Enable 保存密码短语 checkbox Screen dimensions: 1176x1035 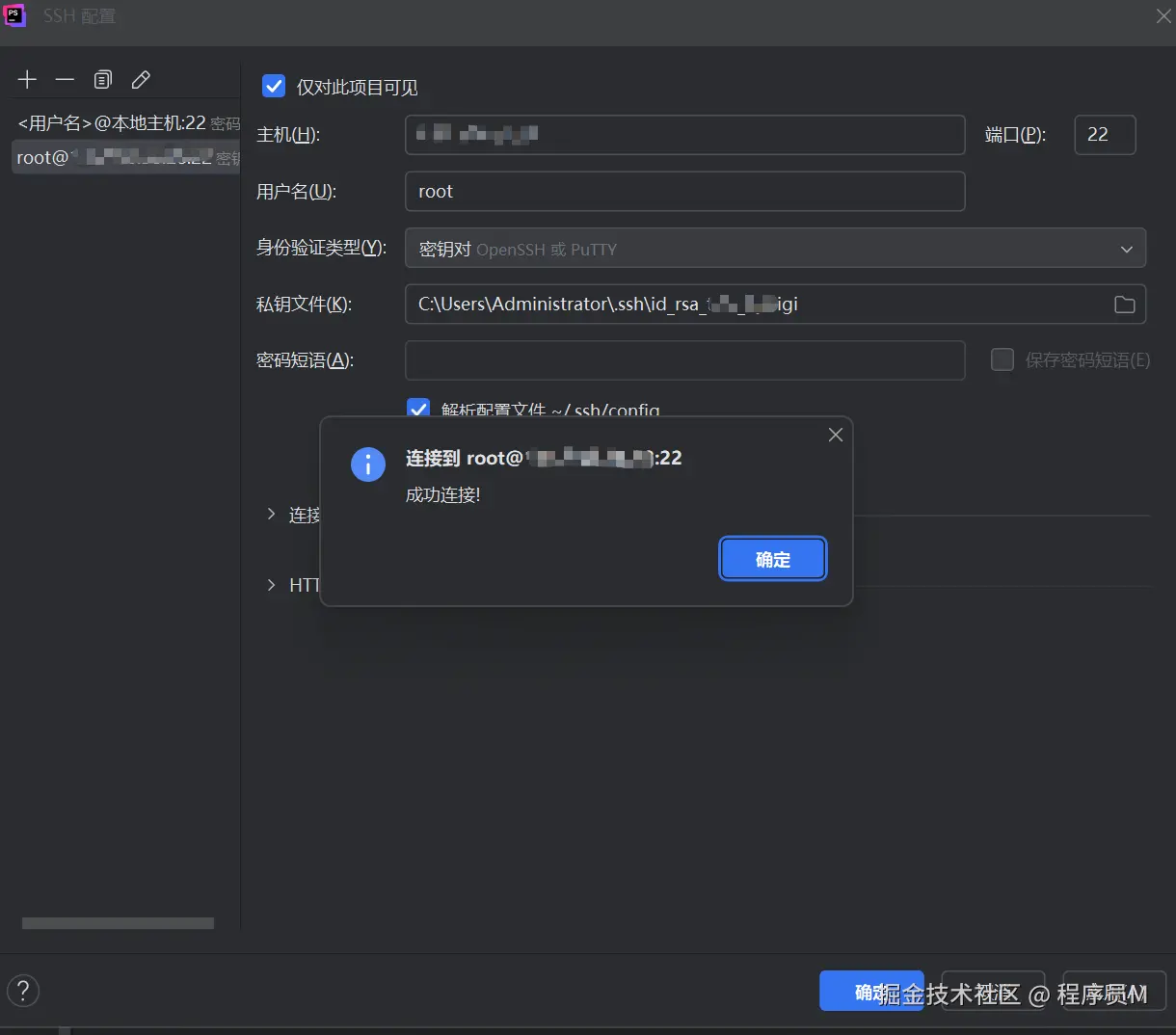point(1002,359)
